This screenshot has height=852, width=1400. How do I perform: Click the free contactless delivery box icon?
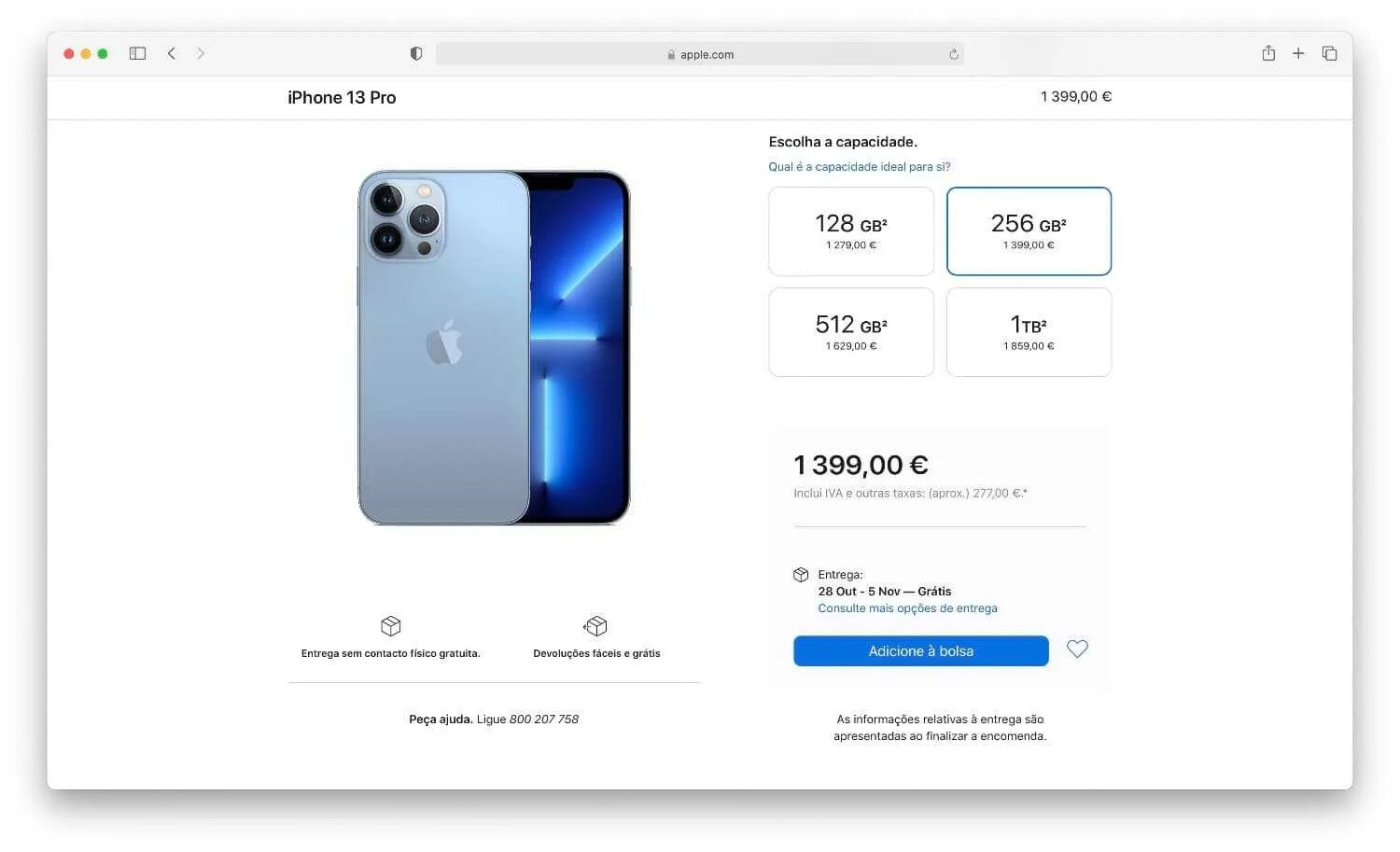tap(391, 625)
